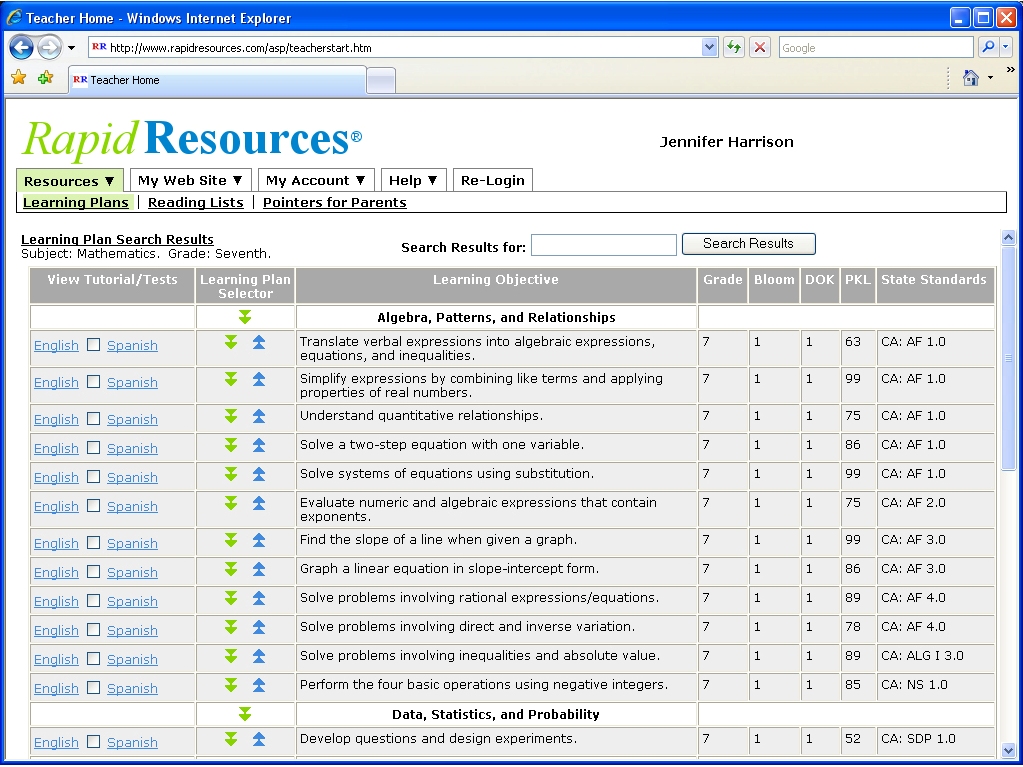This screenshot has width=1023, height=767.
Task: Toggle checkbox for 'Develop questions and design experiments'
Action: tap(93, 742)
